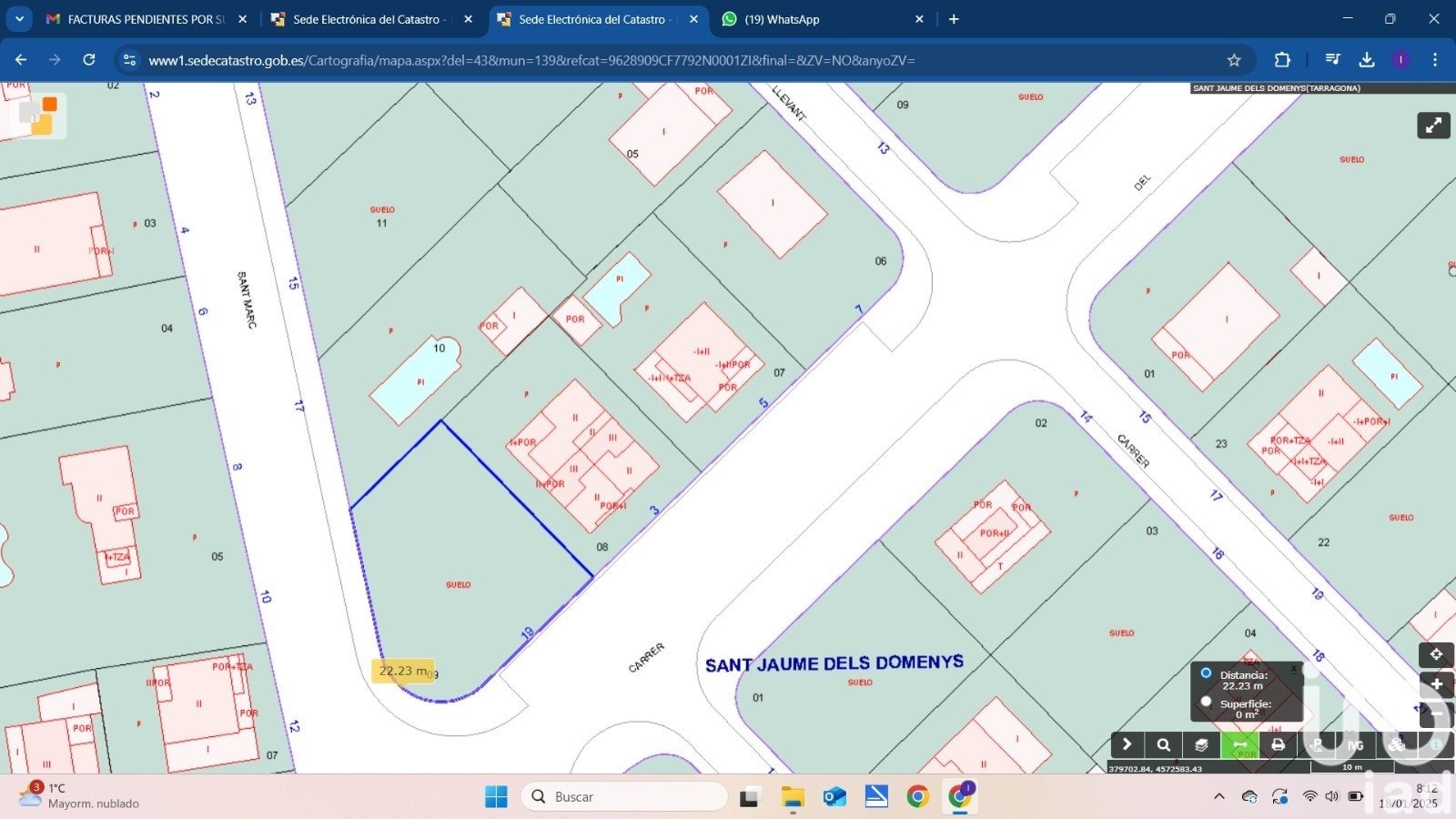The width and height of the screenshot is (1456, 819).
Task: Click the browser address bar URL
Action: point(531,60)
